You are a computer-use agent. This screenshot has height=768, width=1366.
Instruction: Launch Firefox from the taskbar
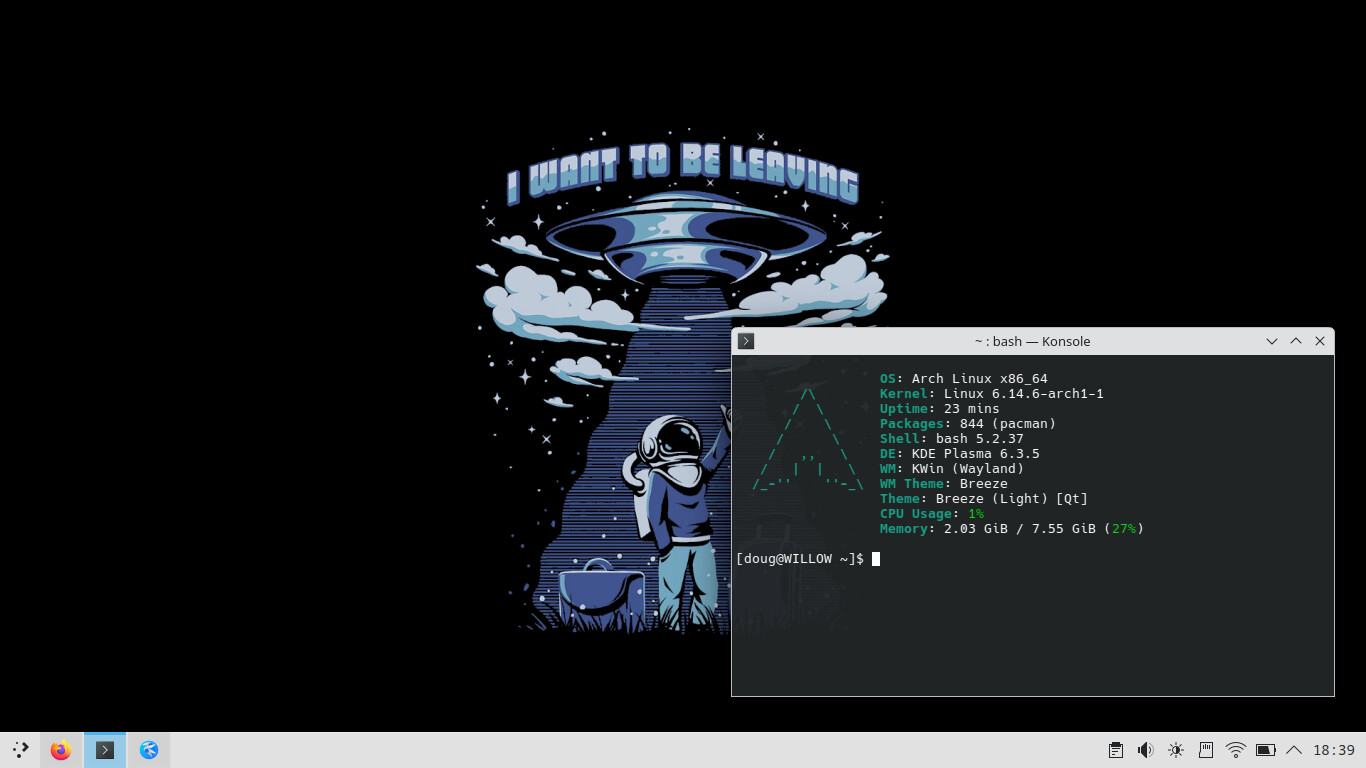[61, 750]
